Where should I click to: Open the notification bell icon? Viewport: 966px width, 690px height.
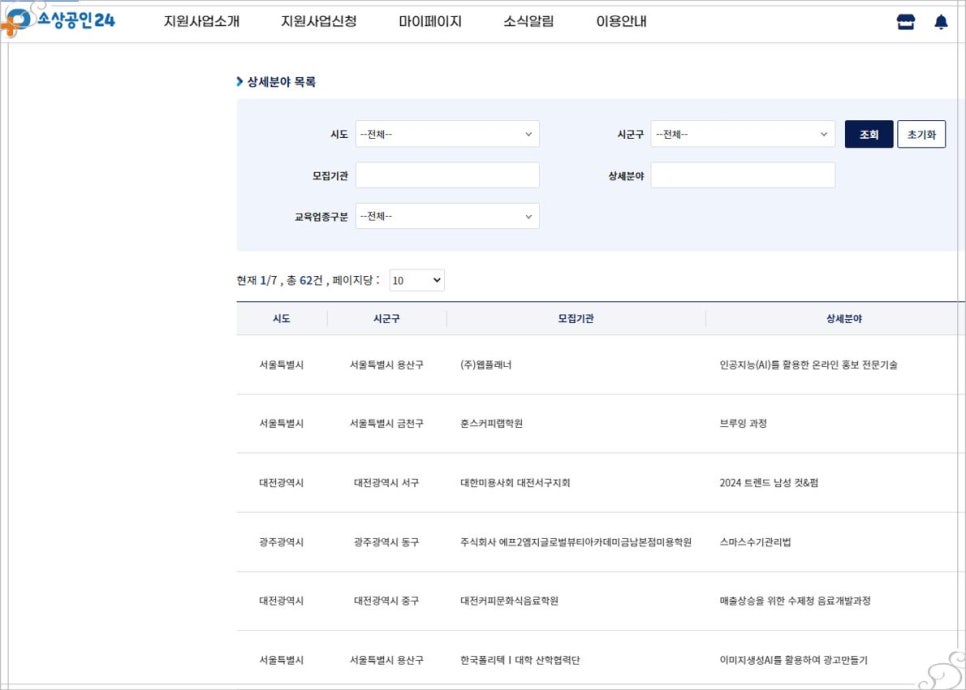pos(941,22)
